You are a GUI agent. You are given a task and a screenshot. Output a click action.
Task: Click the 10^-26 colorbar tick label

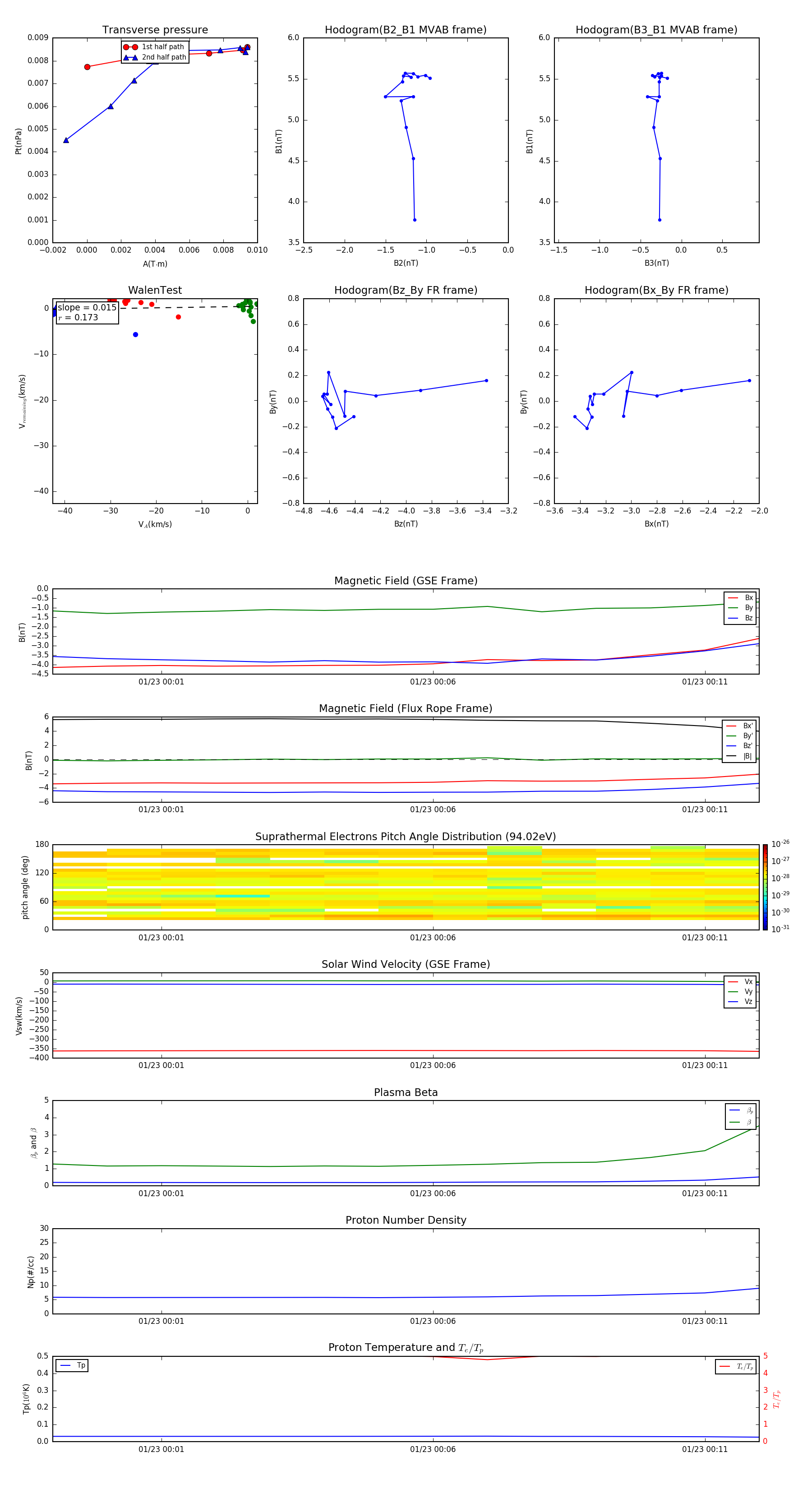tap(780, 844)
